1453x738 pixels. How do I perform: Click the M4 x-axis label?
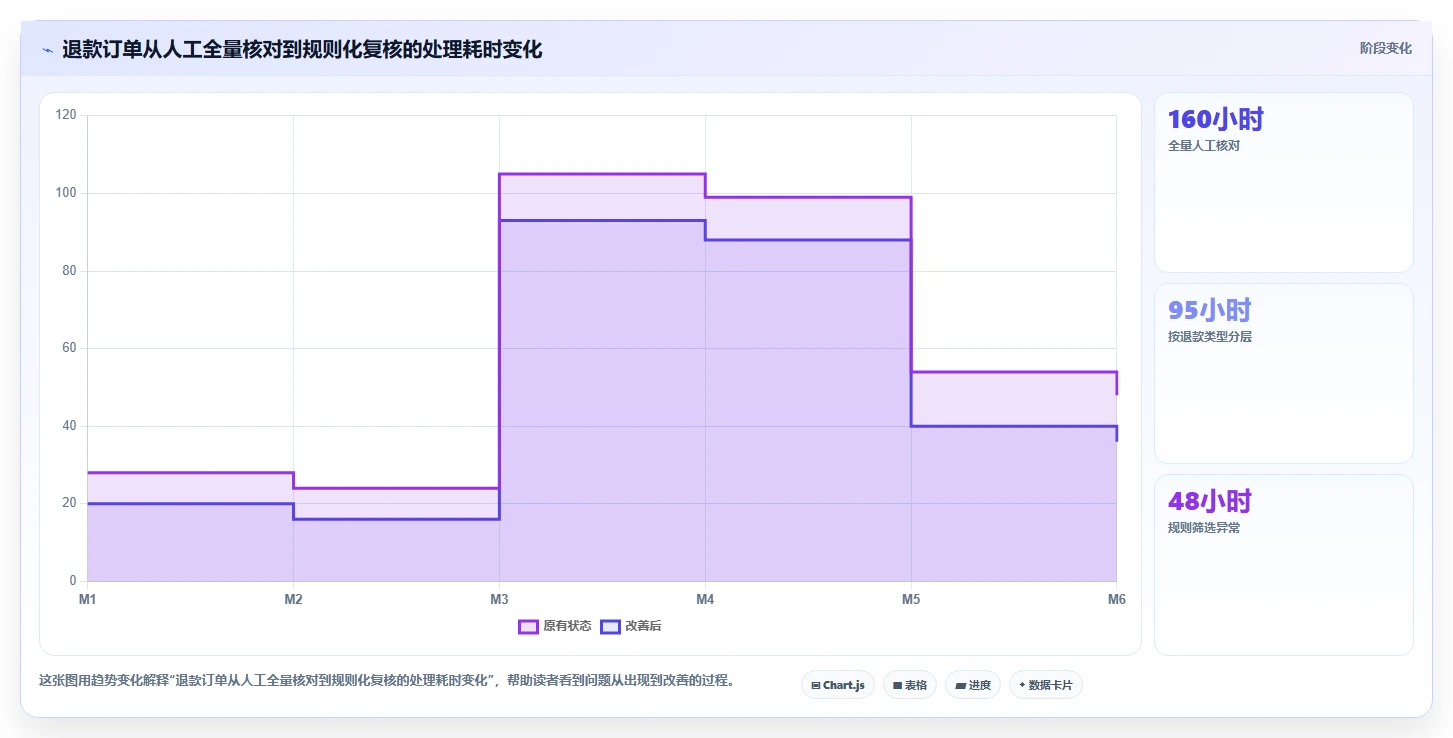click(705, 600)
